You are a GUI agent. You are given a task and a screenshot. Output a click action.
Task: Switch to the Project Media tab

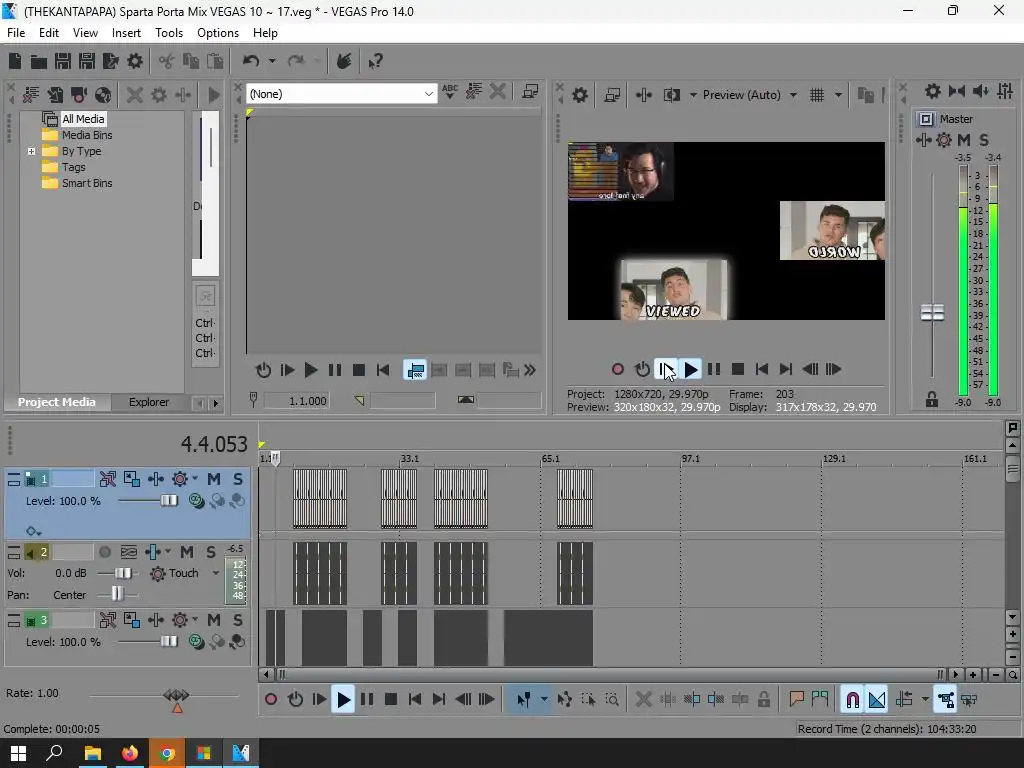(57, 402)
